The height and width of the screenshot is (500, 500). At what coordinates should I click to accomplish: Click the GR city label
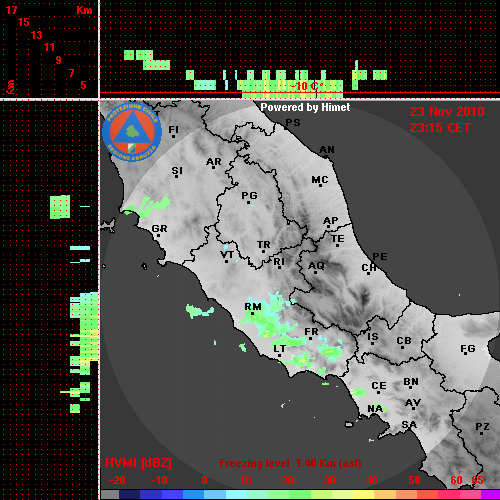point(159,229)
